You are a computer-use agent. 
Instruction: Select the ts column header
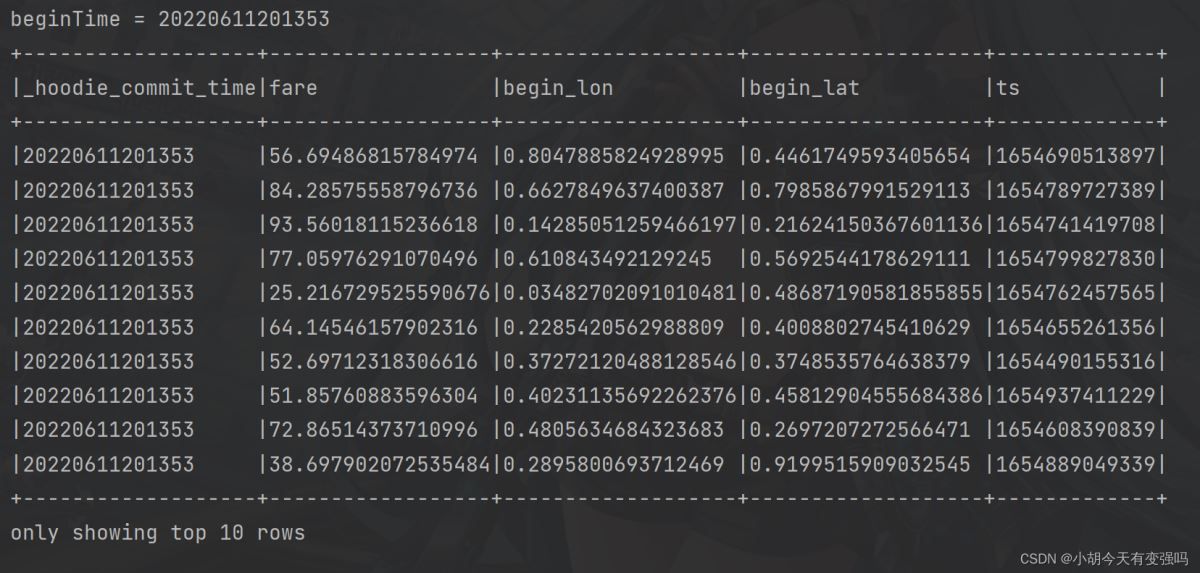pyautogui.click(x=1007, y=88)
